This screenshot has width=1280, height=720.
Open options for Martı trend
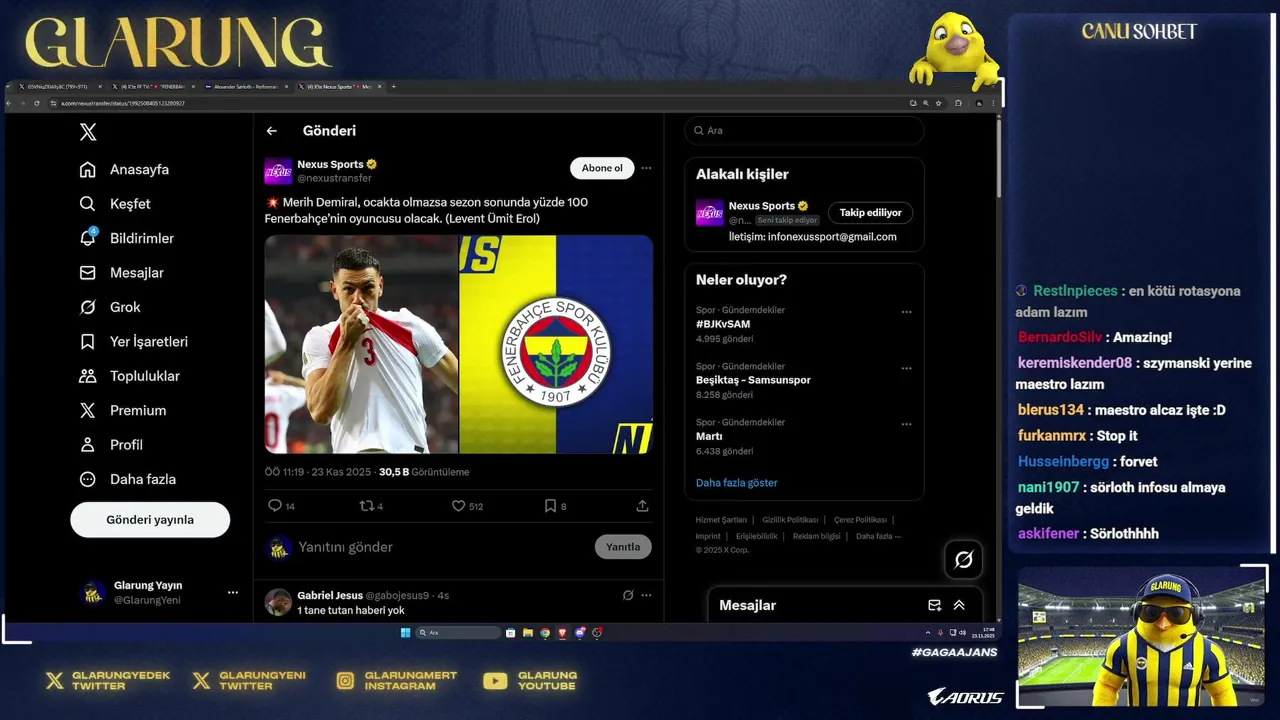point(906,424)
